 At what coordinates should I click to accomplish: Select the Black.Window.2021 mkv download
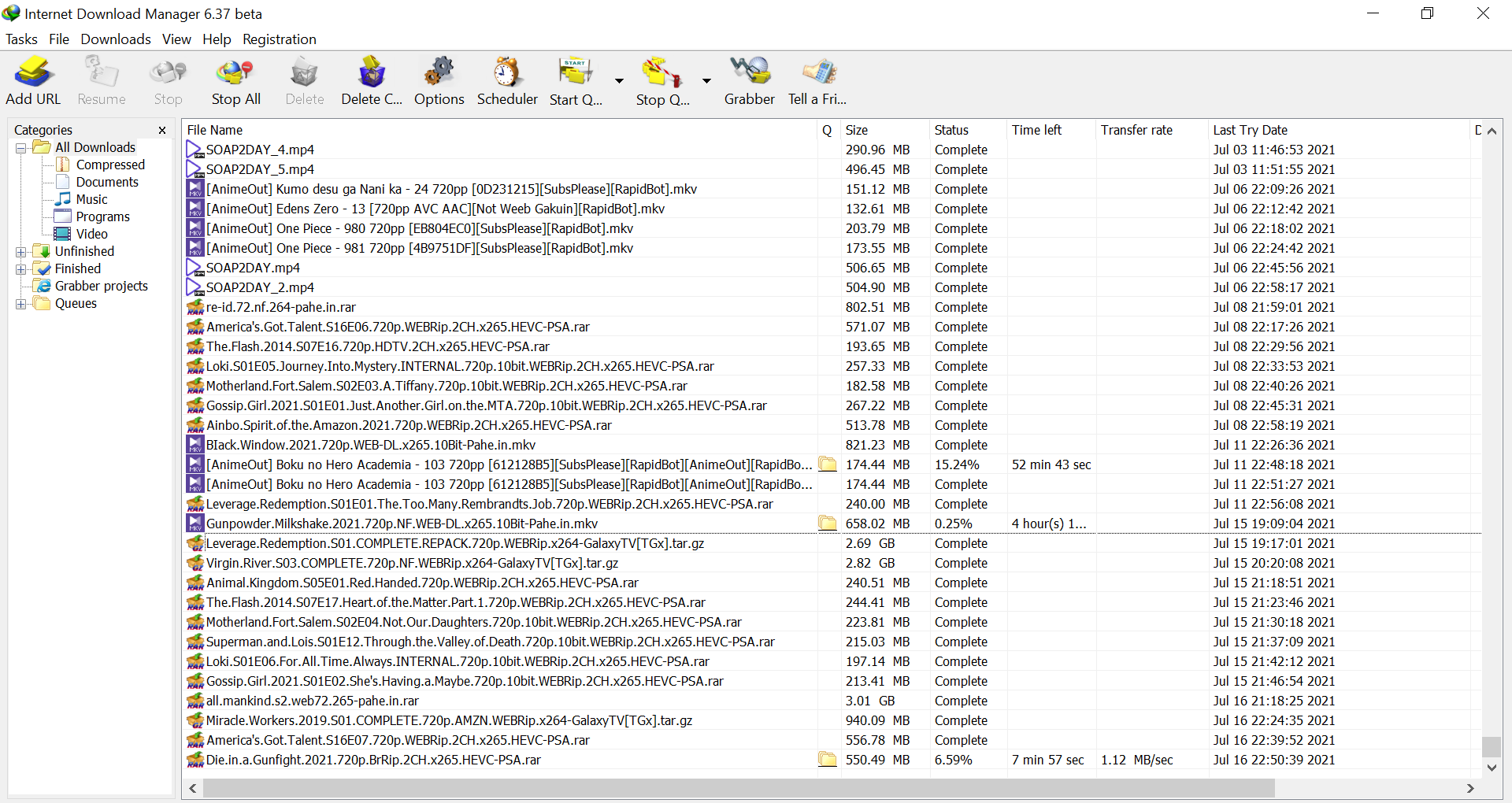[x=832, y=445]
